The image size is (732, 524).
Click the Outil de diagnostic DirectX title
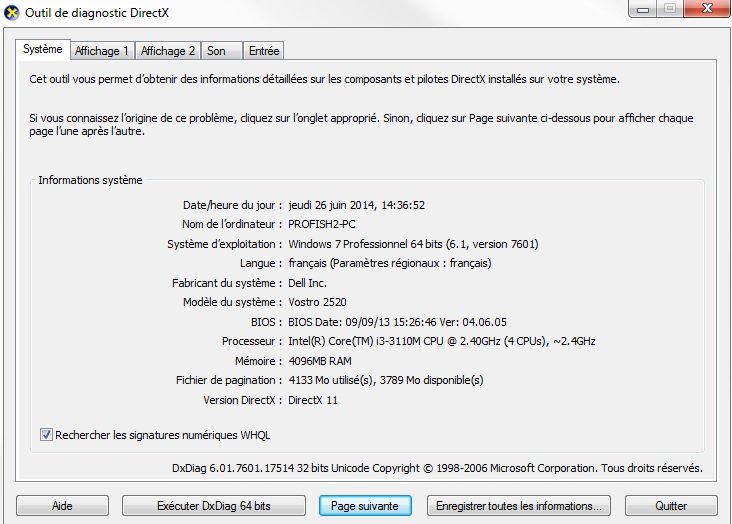(x=97, y=13)
